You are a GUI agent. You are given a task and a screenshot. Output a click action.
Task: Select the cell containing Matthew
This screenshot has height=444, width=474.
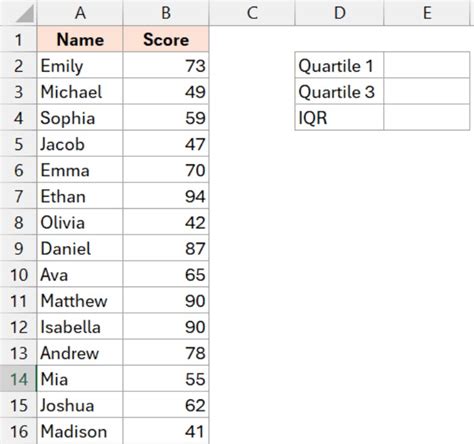(x=80, y=300)
